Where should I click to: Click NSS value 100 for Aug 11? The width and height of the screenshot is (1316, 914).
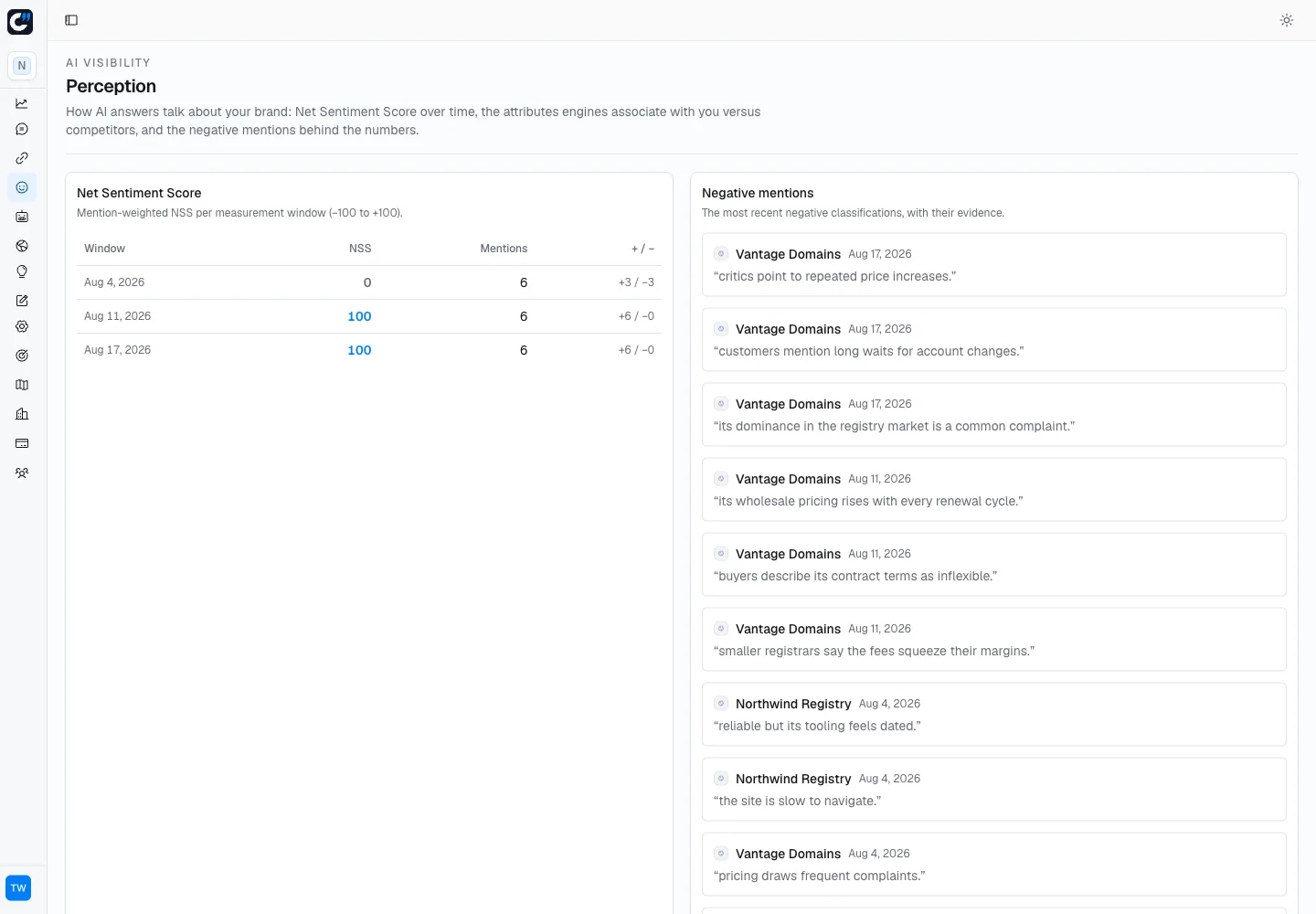359,316
